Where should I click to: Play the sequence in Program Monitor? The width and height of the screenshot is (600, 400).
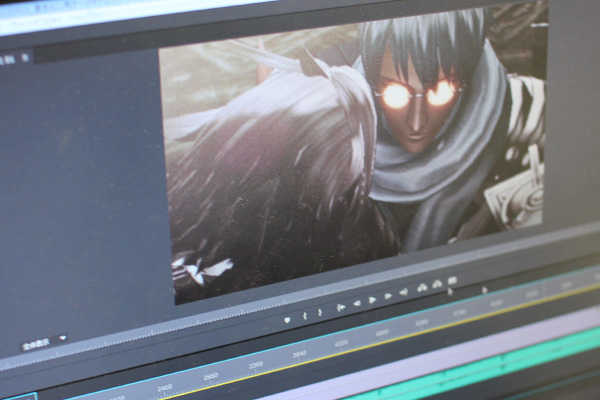point(372,300)
